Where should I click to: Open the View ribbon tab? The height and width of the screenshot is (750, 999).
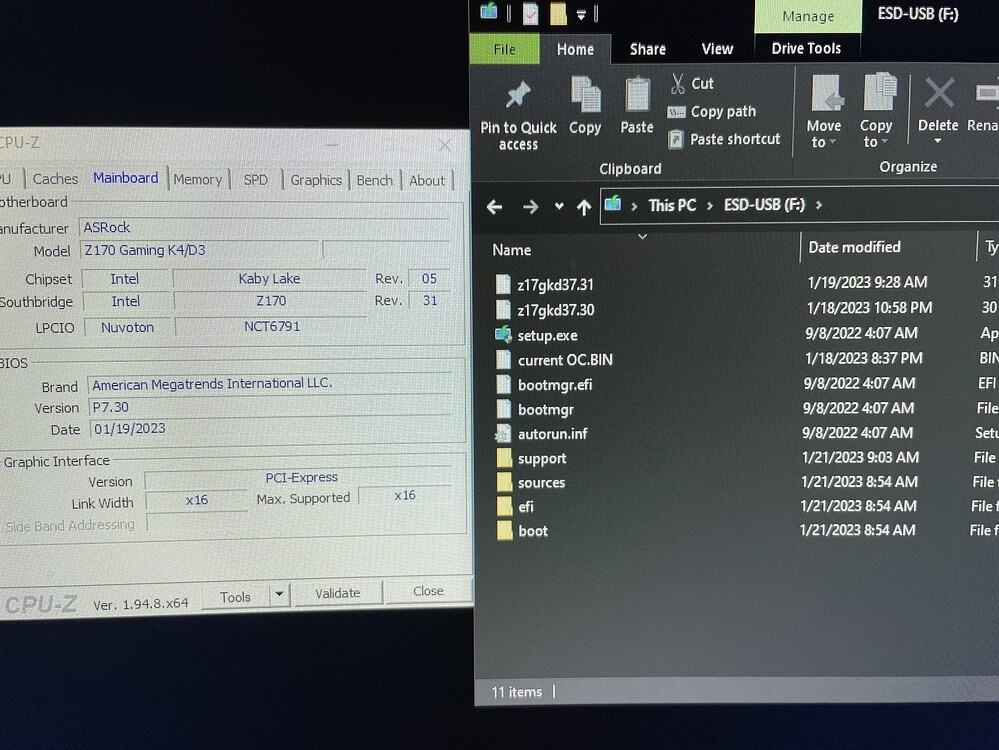[717, 49]
